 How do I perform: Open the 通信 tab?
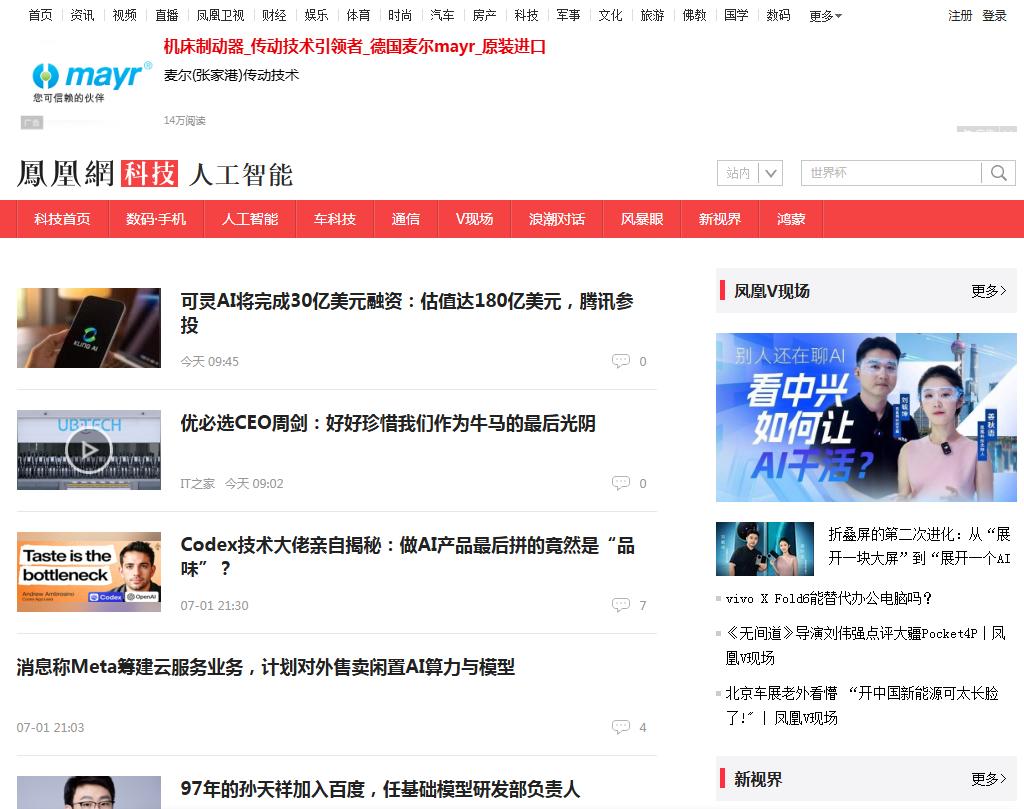click(x=406, y=219)
